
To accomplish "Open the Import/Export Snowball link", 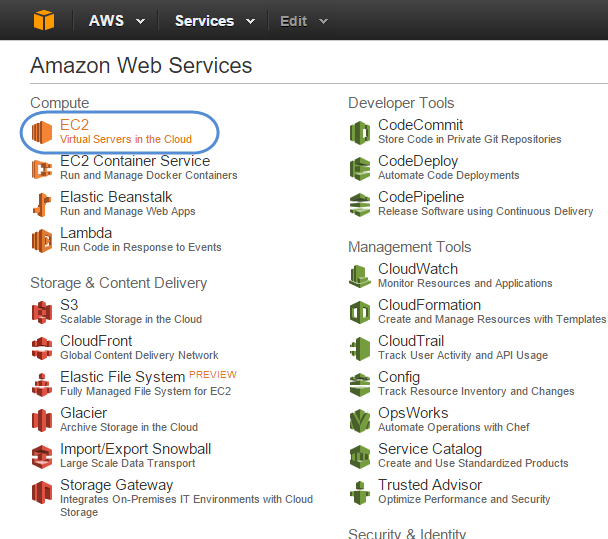I will pos(135,449).
